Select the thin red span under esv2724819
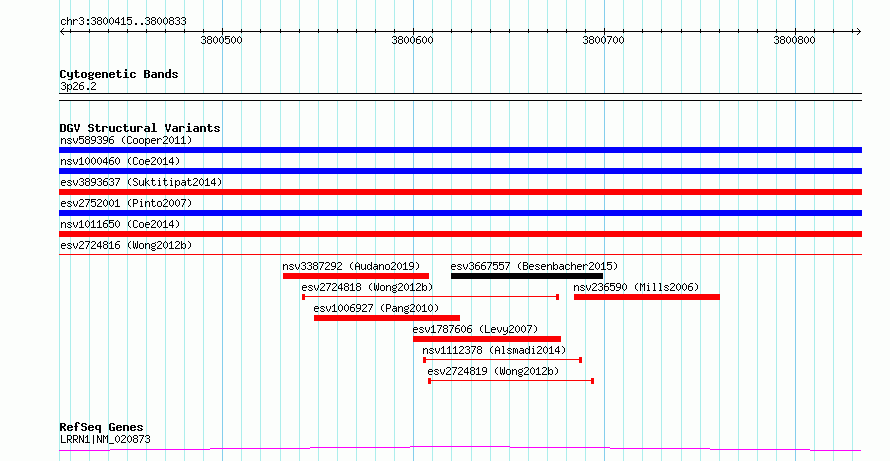The image size is (890, 461). point(511,381)
